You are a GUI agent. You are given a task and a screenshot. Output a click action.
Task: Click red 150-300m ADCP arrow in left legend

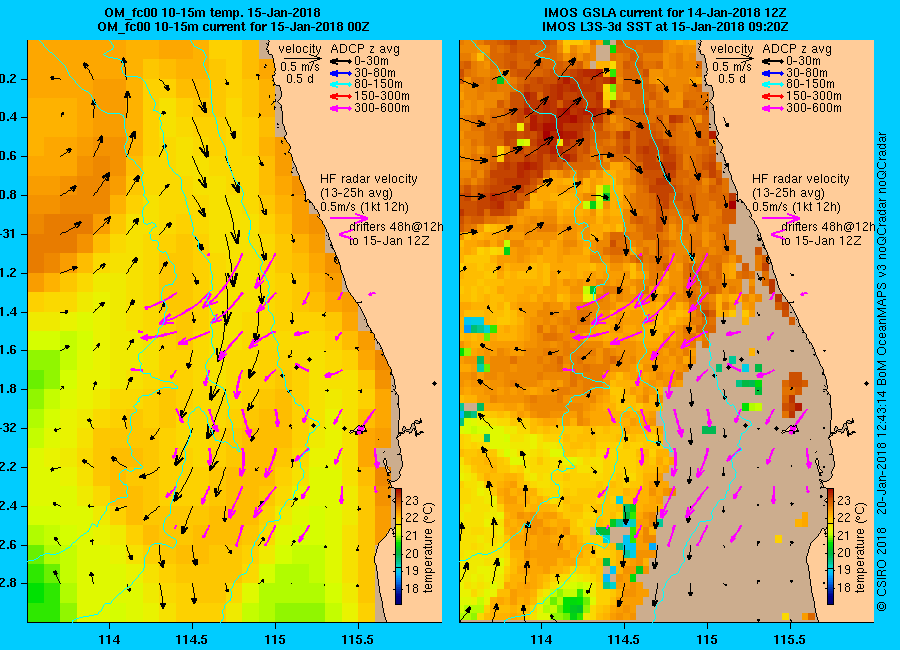tap(340, 96)
